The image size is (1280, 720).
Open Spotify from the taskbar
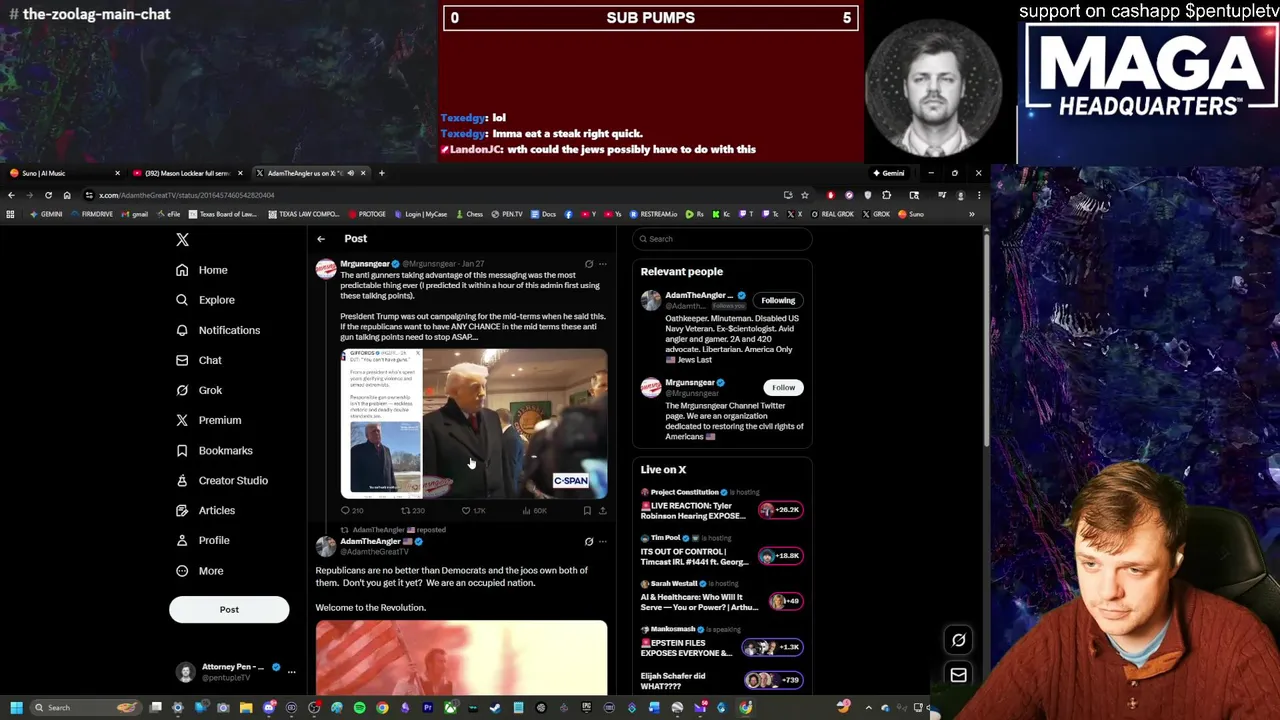[x=359, y=708]
